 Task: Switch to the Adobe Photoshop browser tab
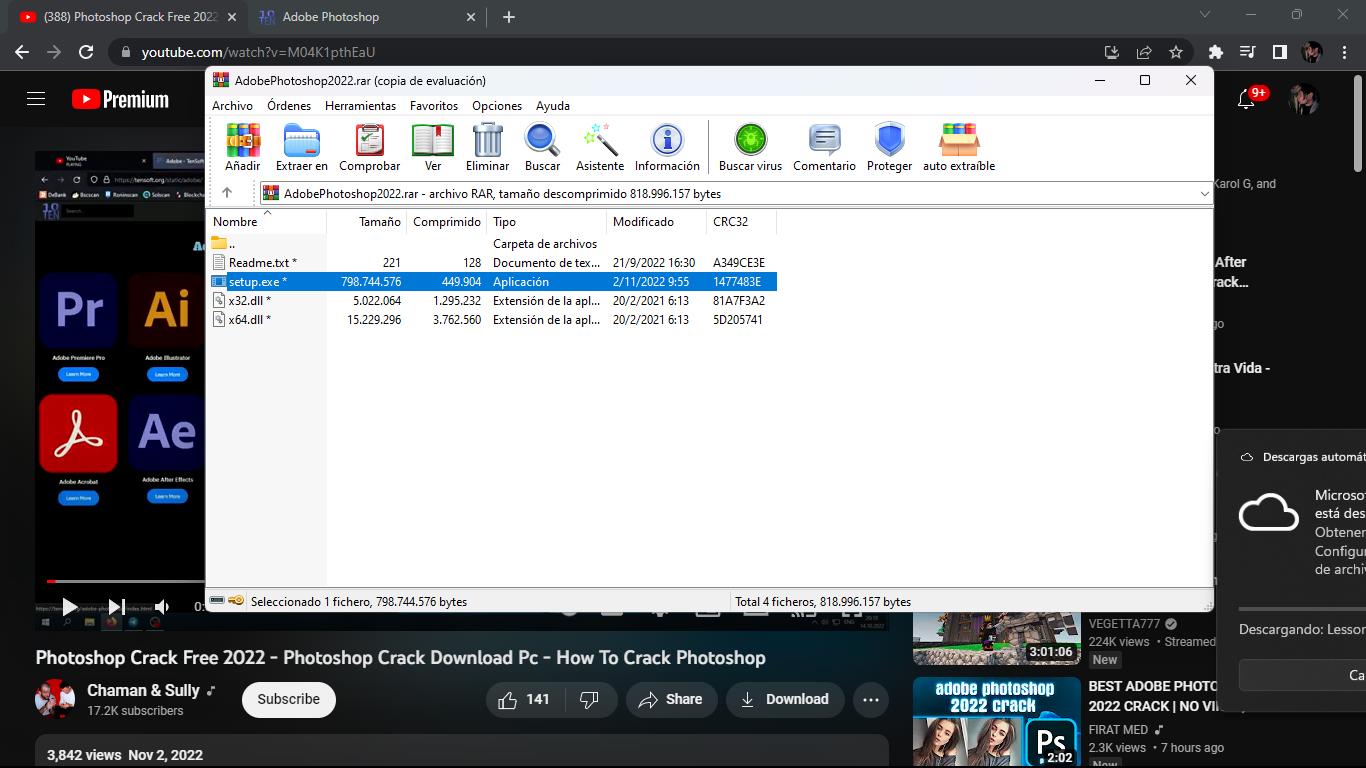click(x=330, y=17)
